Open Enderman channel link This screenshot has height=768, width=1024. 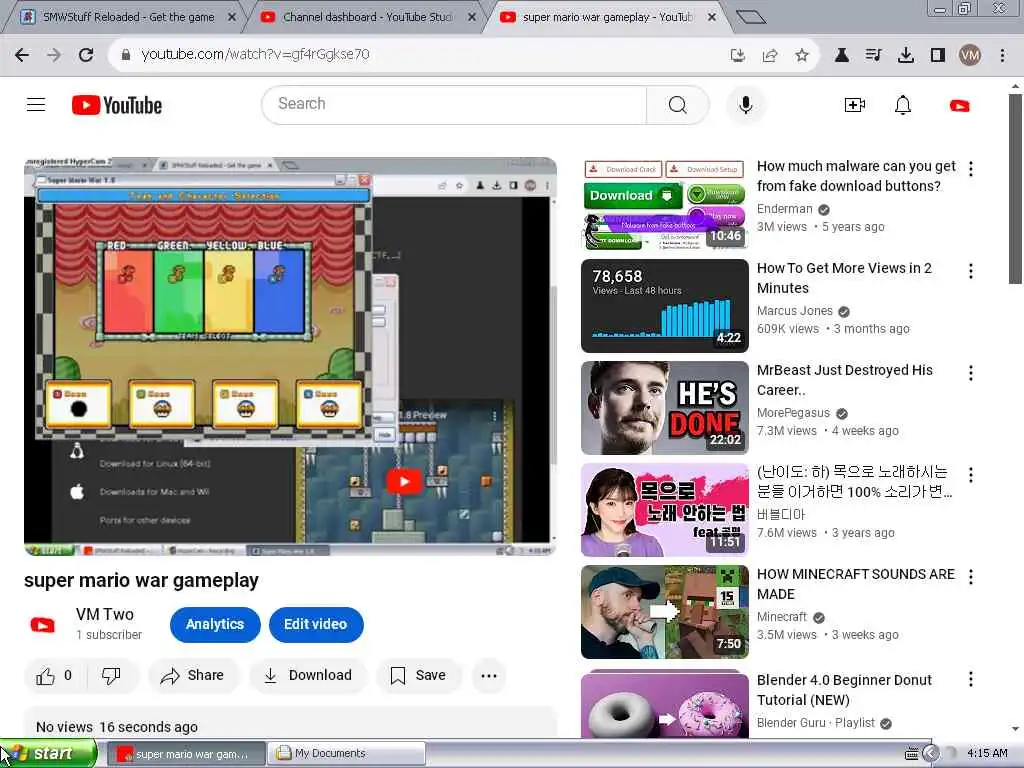(784, 209)
